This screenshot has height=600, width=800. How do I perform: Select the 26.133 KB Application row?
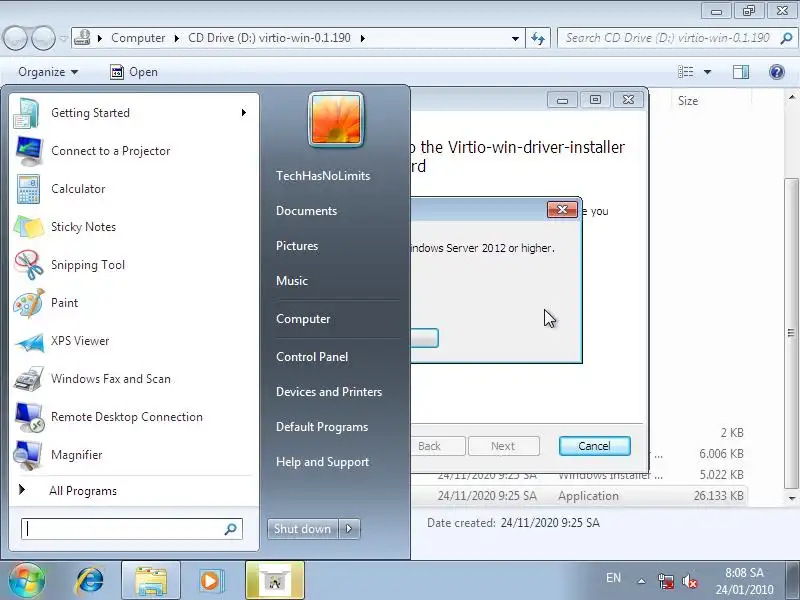pos(579,496)
